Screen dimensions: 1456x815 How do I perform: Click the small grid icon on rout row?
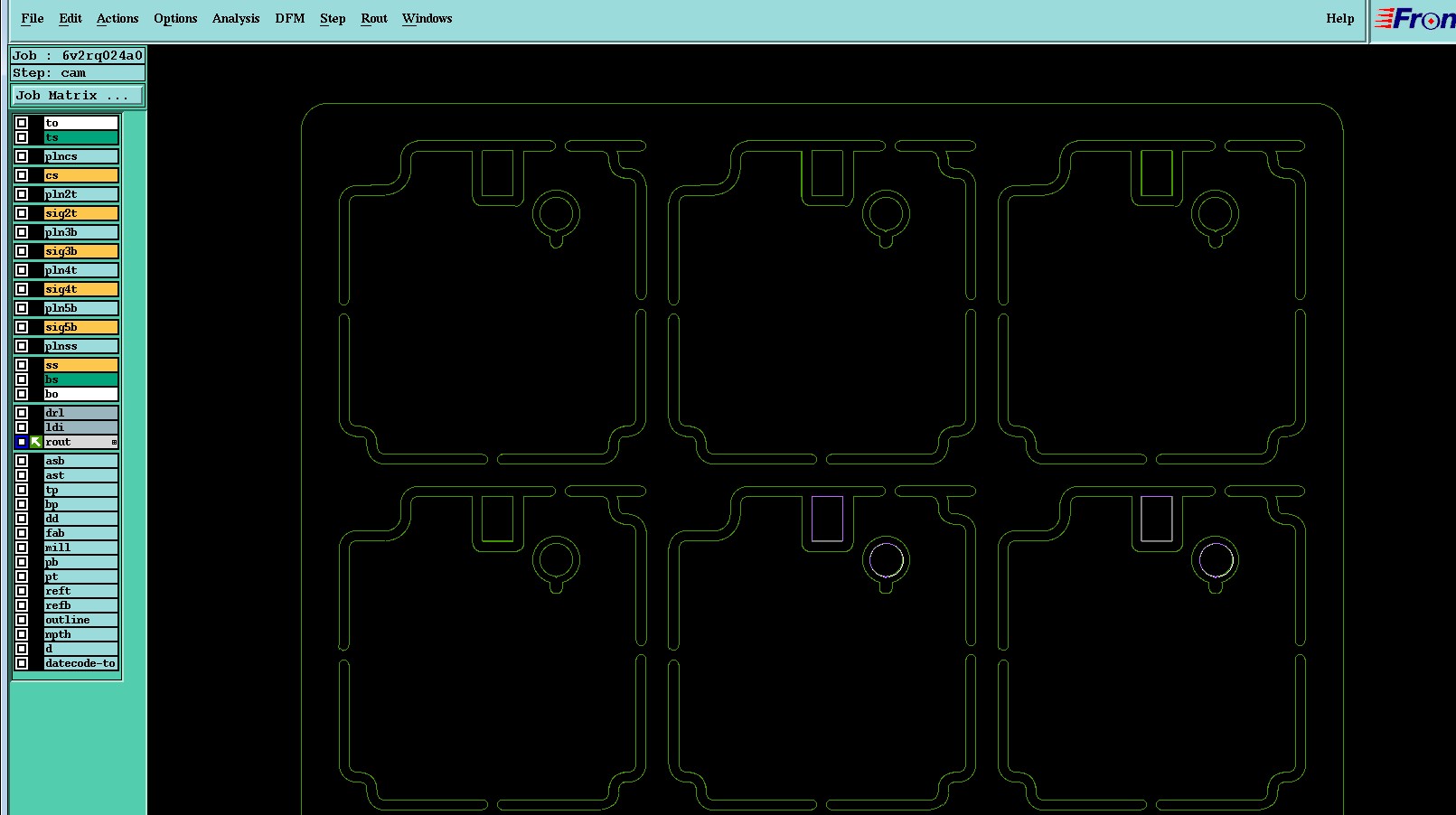pos(114,442)
